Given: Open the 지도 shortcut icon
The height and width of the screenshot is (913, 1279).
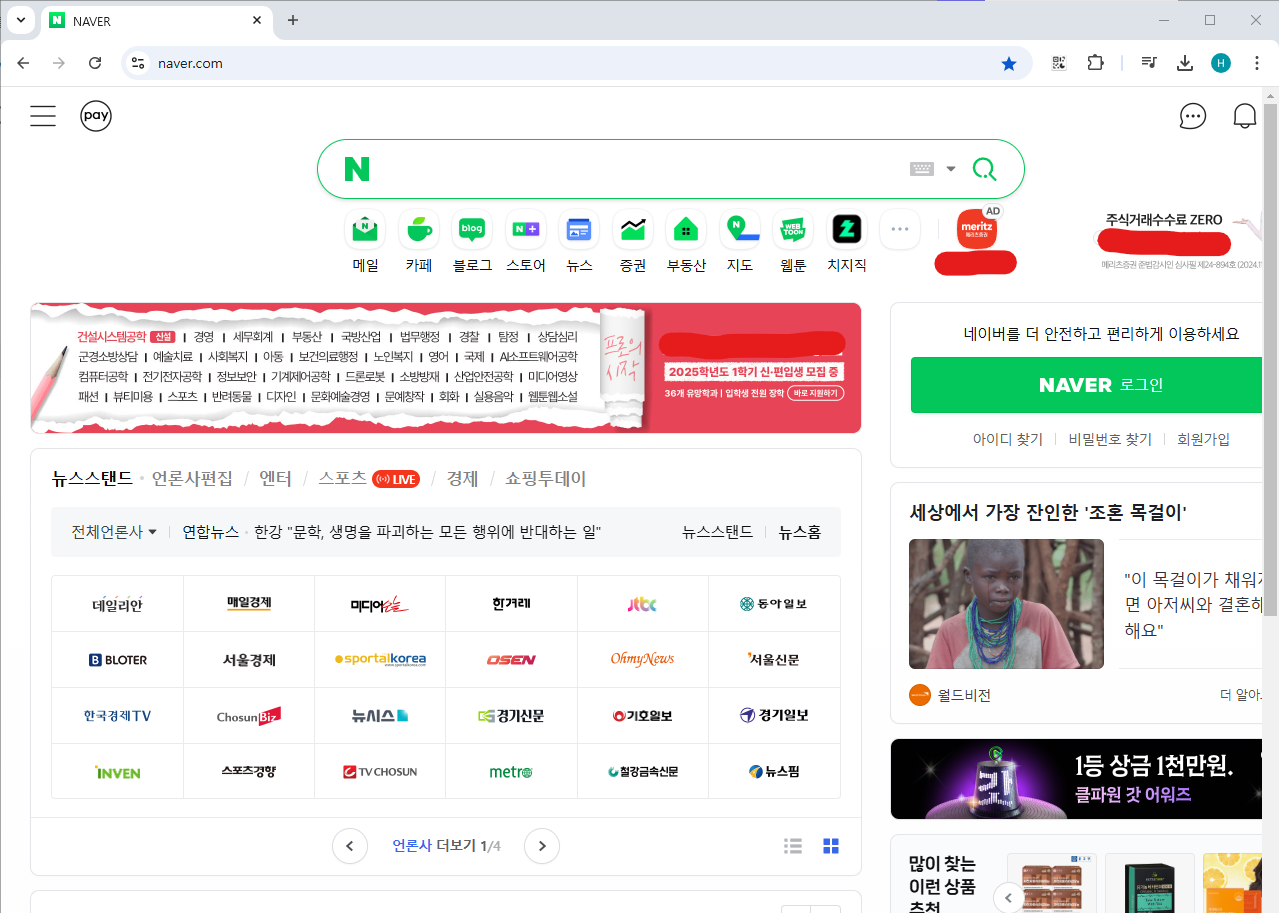Looking at the screenshot, I should coord(740,230).
